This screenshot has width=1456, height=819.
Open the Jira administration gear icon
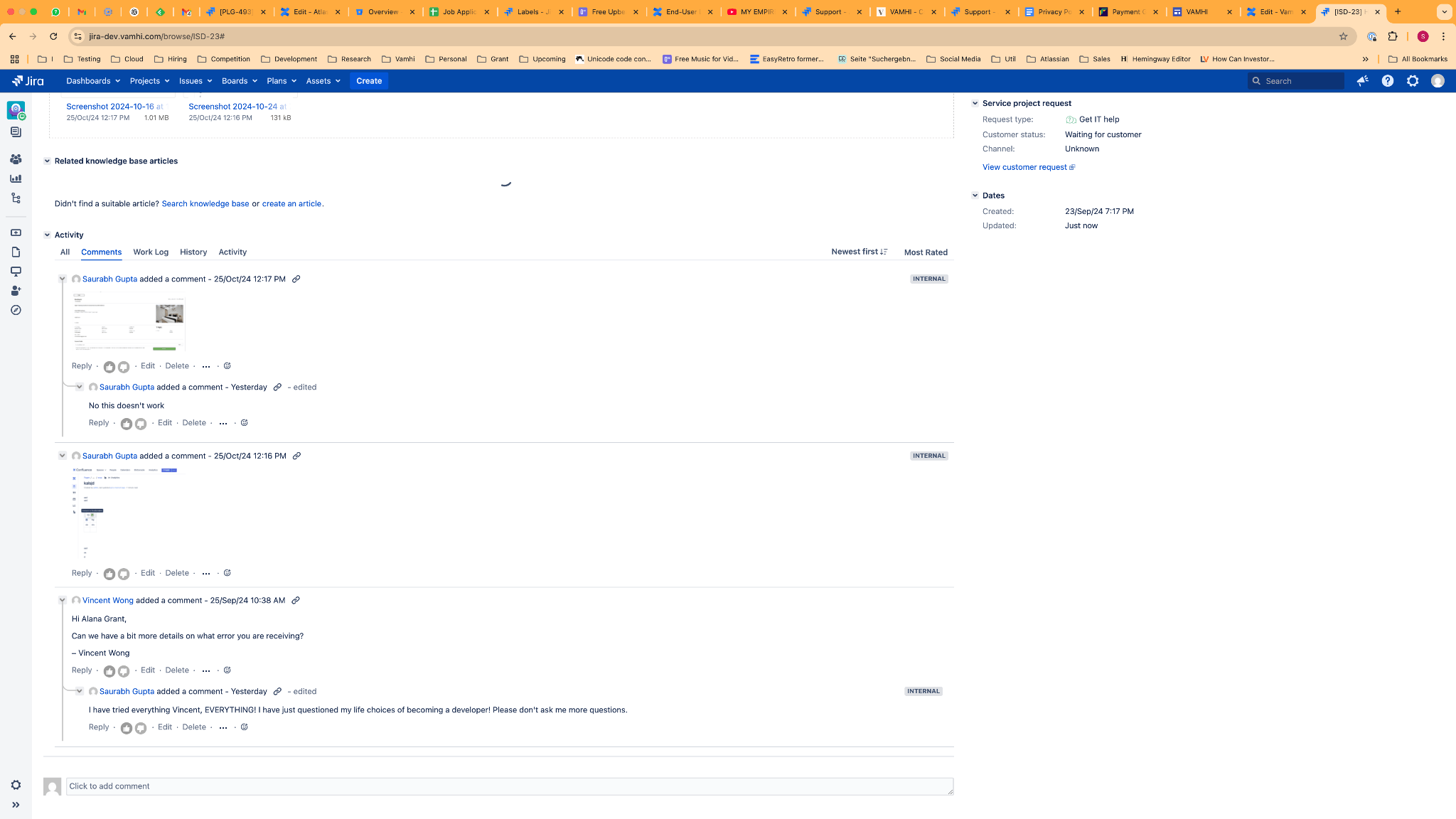pyautogui.click(x=1413, y=81)
